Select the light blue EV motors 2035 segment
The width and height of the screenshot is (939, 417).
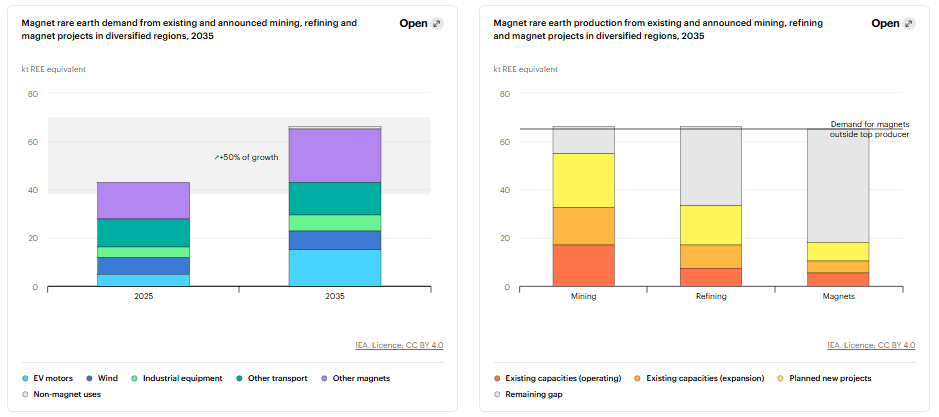pos(335,268)
